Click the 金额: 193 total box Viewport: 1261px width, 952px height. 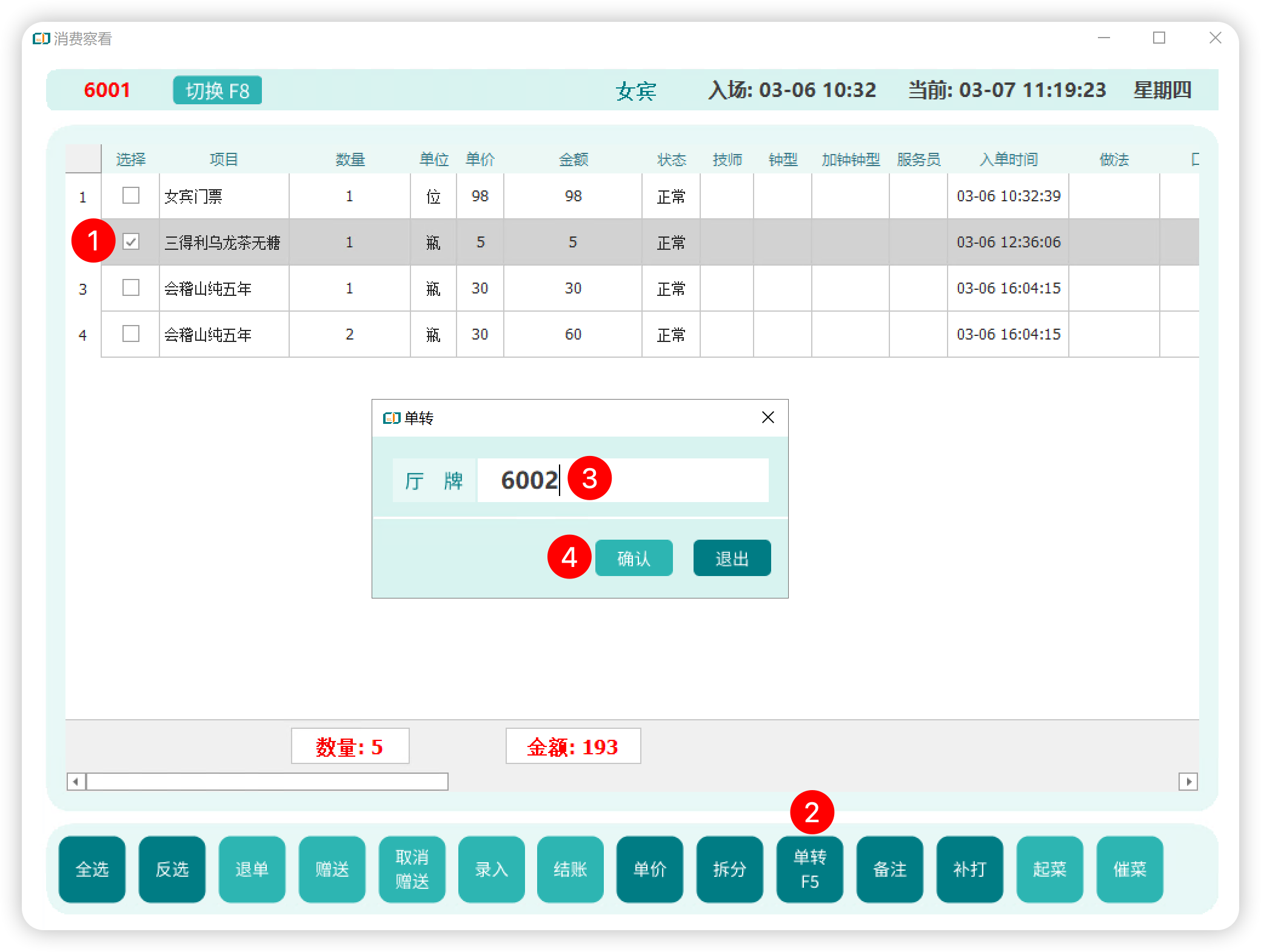573,746
